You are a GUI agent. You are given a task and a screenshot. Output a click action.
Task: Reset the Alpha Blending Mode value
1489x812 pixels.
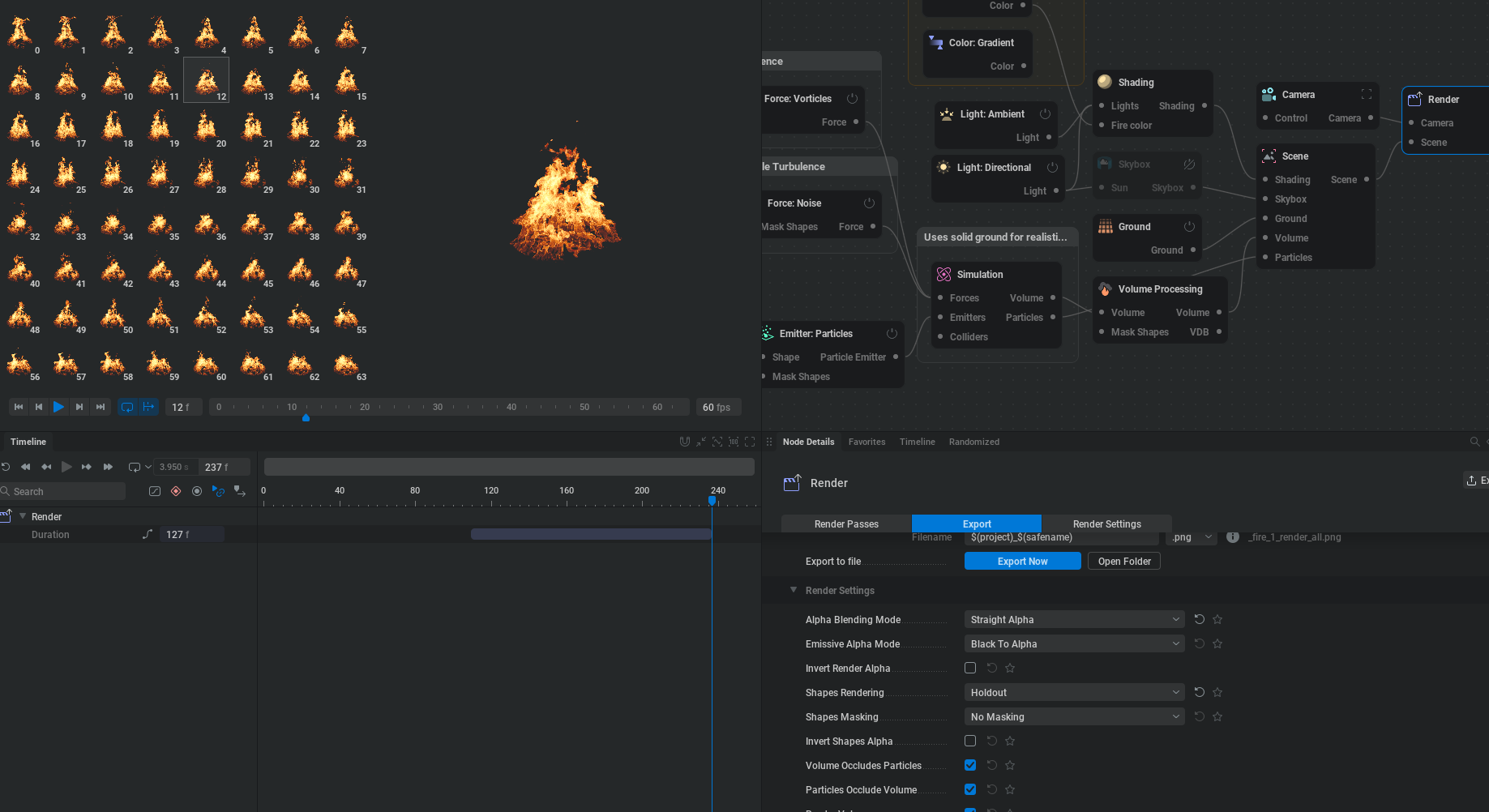pos(1200,619)
